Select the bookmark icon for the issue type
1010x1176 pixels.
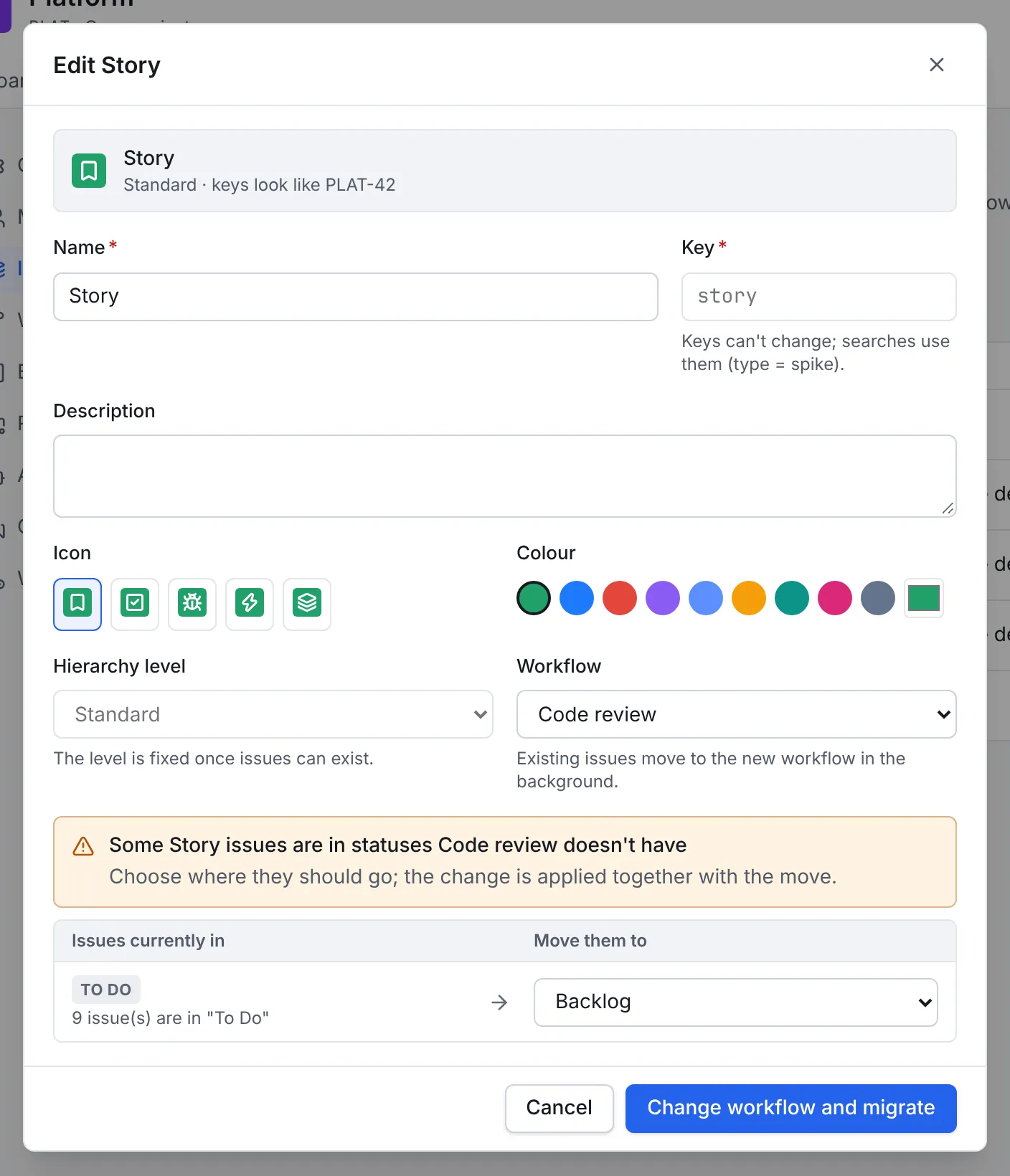click(77, 604)
